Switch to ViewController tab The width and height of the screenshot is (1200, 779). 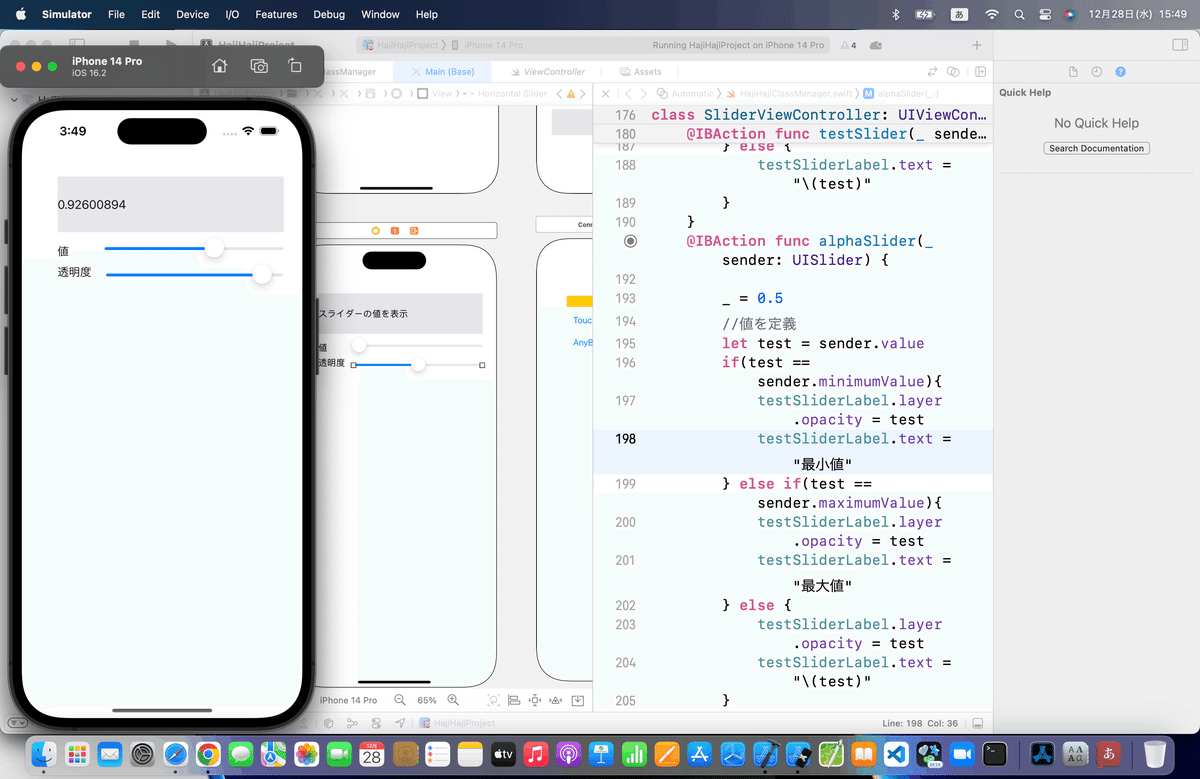coord(547,72)
